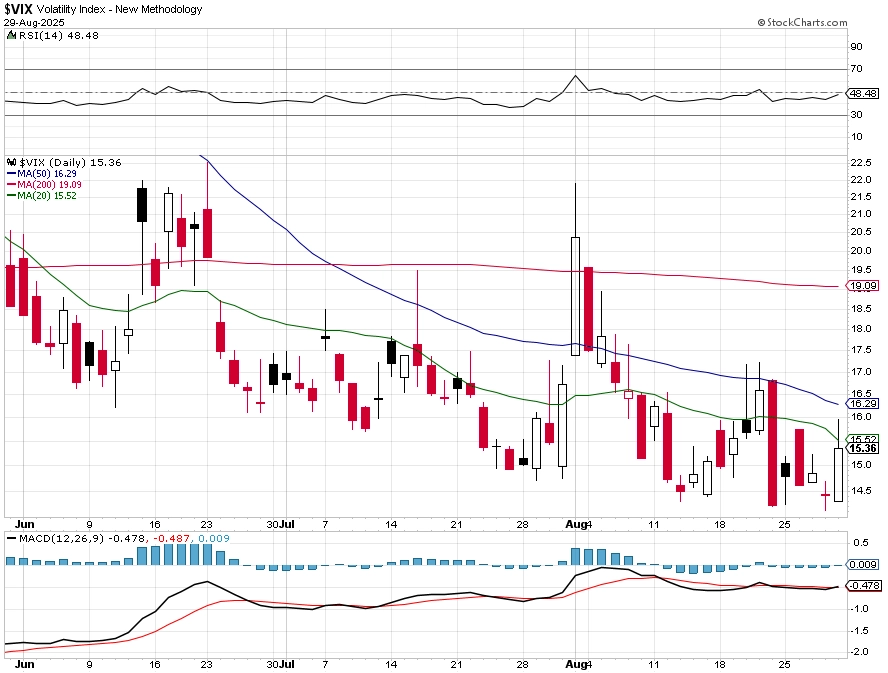Click the StockCharts.com copyright watermark
888x673 pixels.
[802, 23]
